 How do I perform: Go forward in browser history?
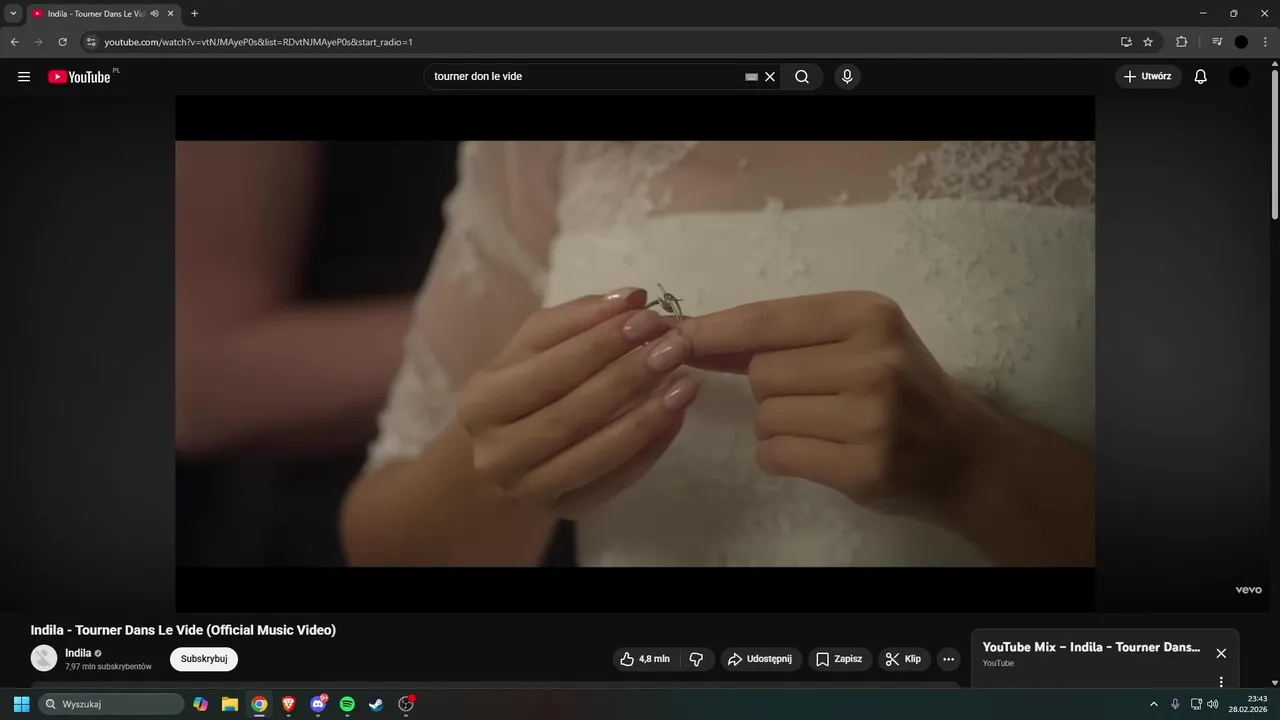(x=39, y=42)
